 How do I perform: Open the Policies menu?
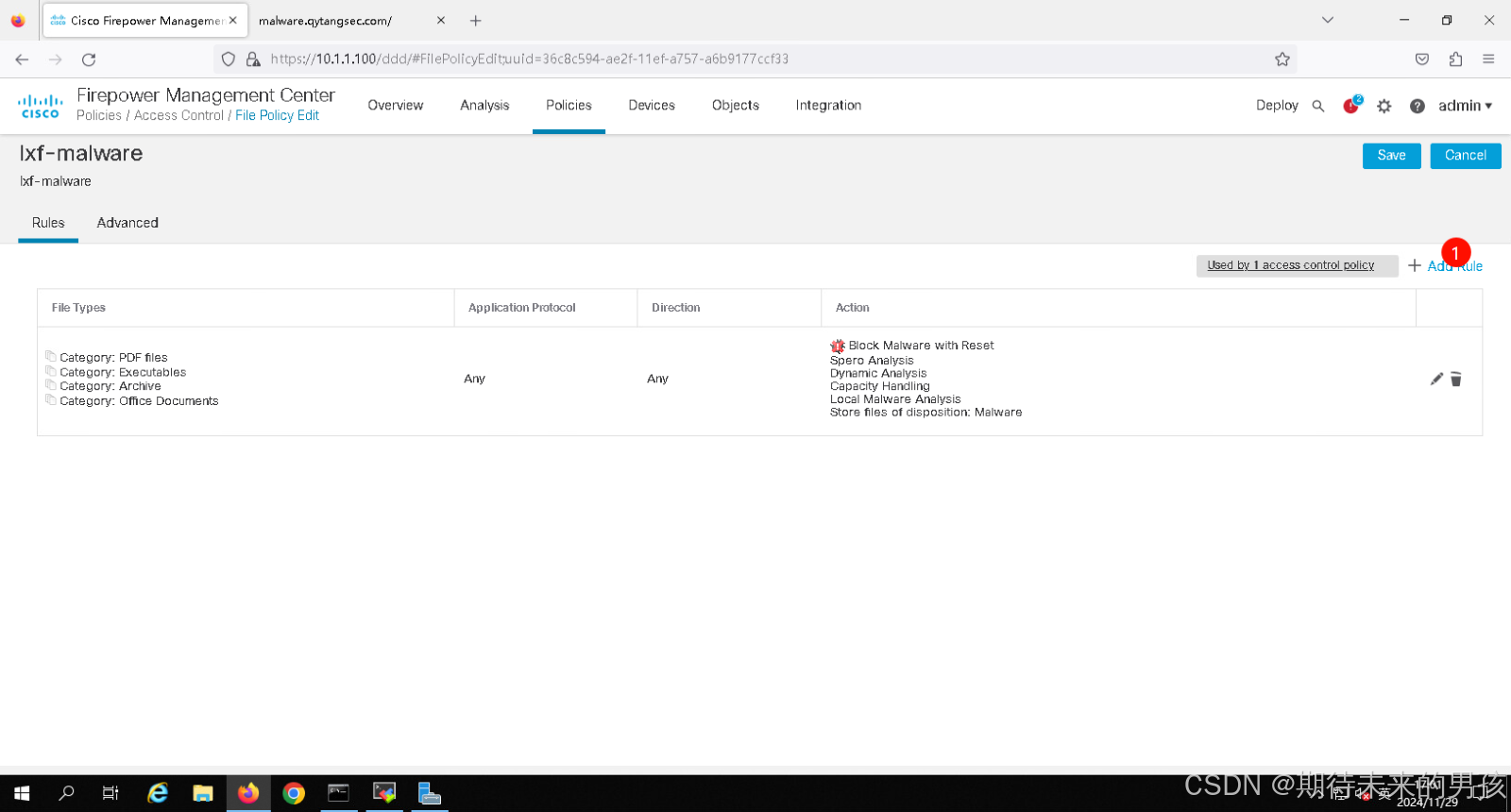(x=569, y=106)
